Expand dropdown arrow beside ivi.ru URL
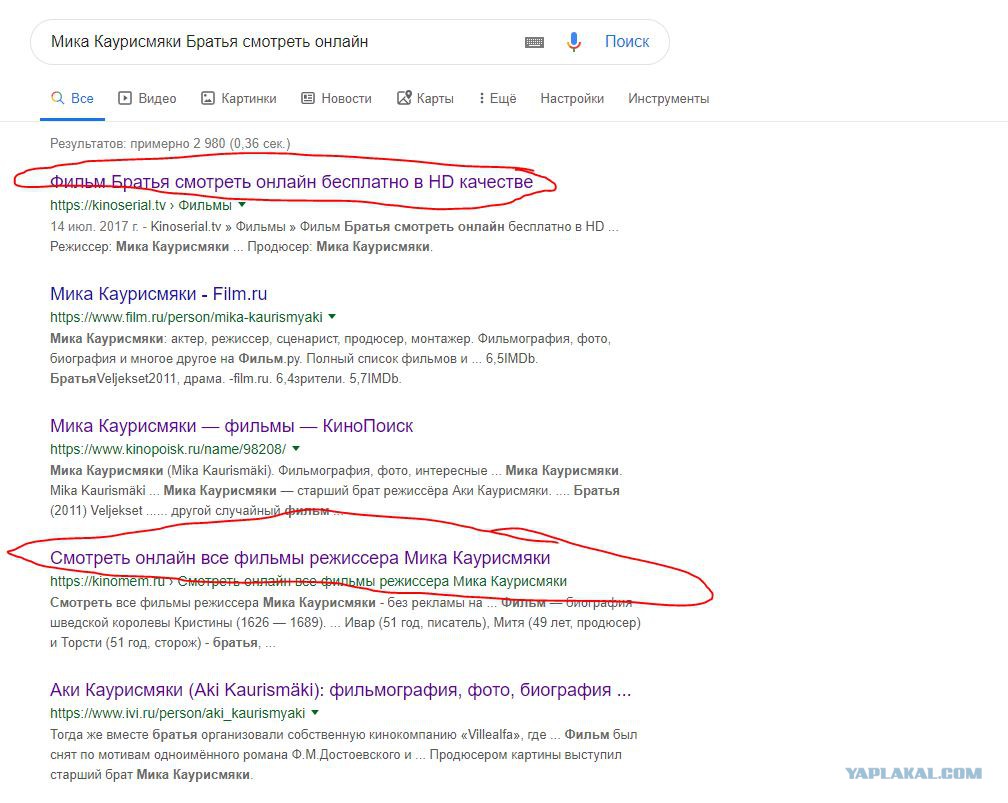Viewport: 1008px width, 803px height. coord(315,713)
